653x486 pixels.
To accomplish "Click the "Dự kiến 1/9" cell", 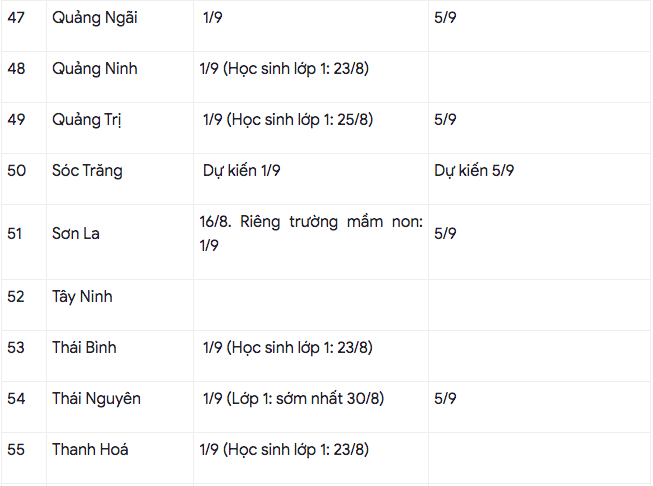I will (241, 171).
